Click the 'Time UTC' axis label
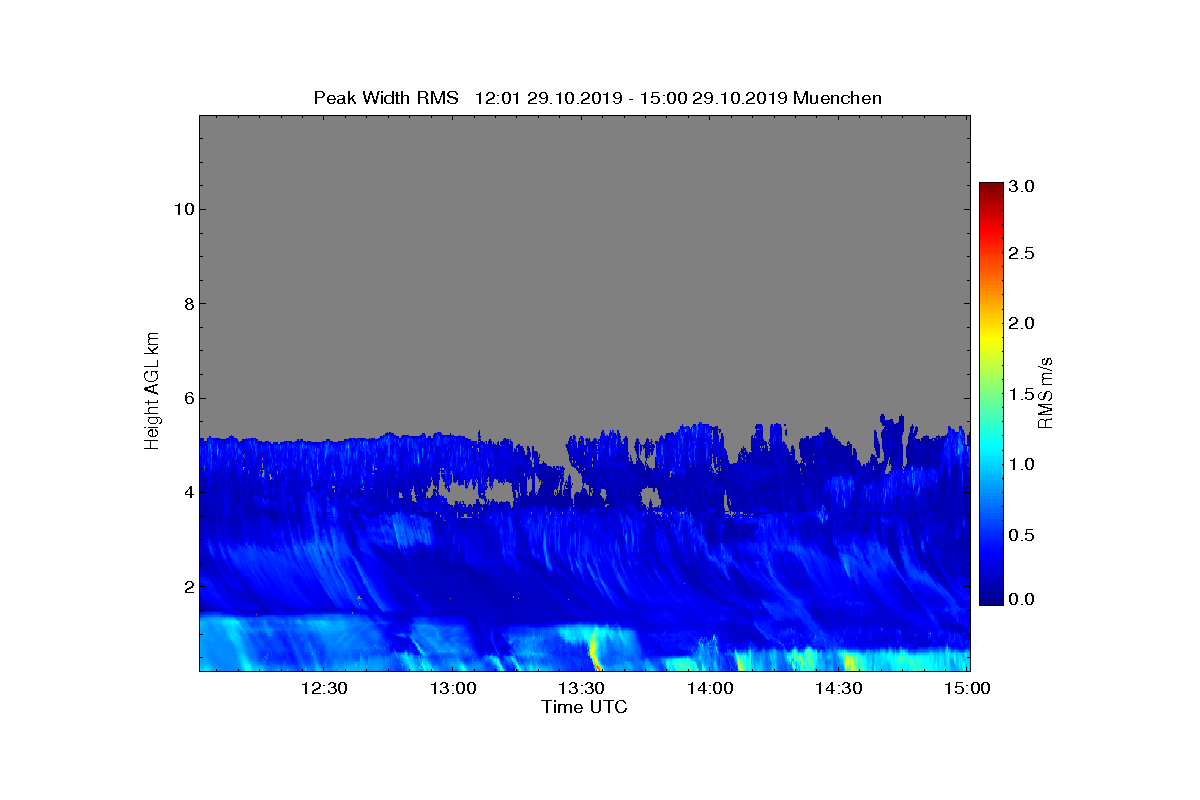1200x800 pixels. [584, 707]
